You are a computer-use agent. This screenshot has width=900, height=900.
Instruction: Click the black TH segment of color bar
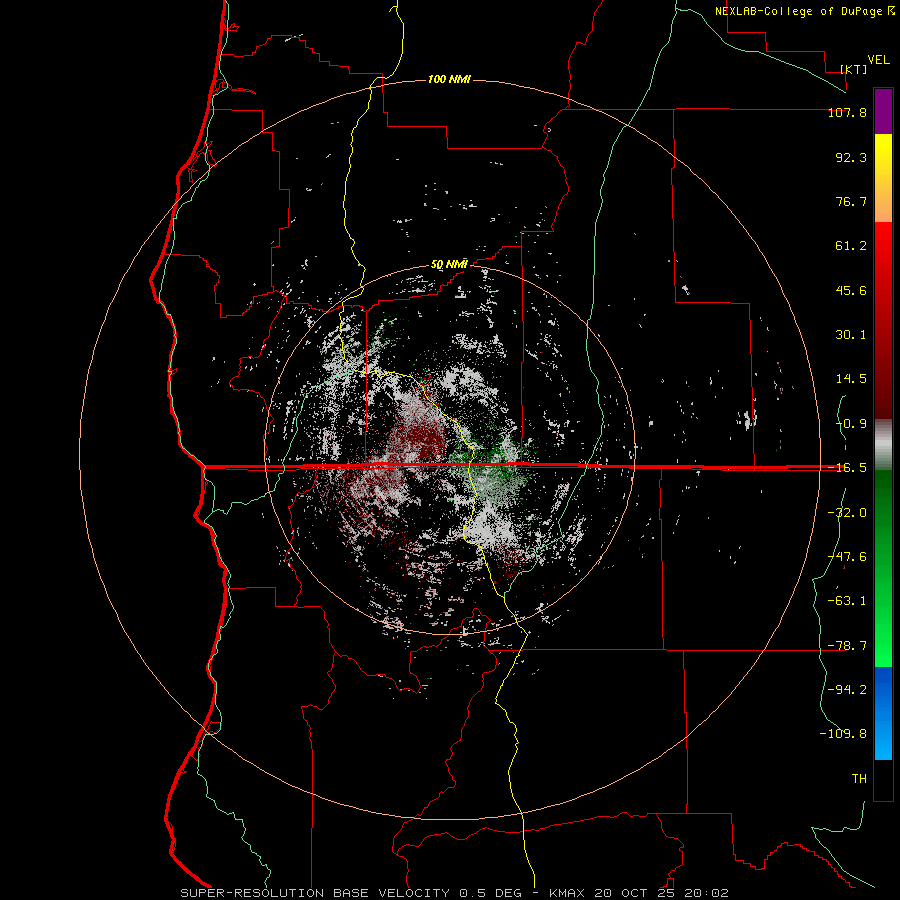(883, 780)
